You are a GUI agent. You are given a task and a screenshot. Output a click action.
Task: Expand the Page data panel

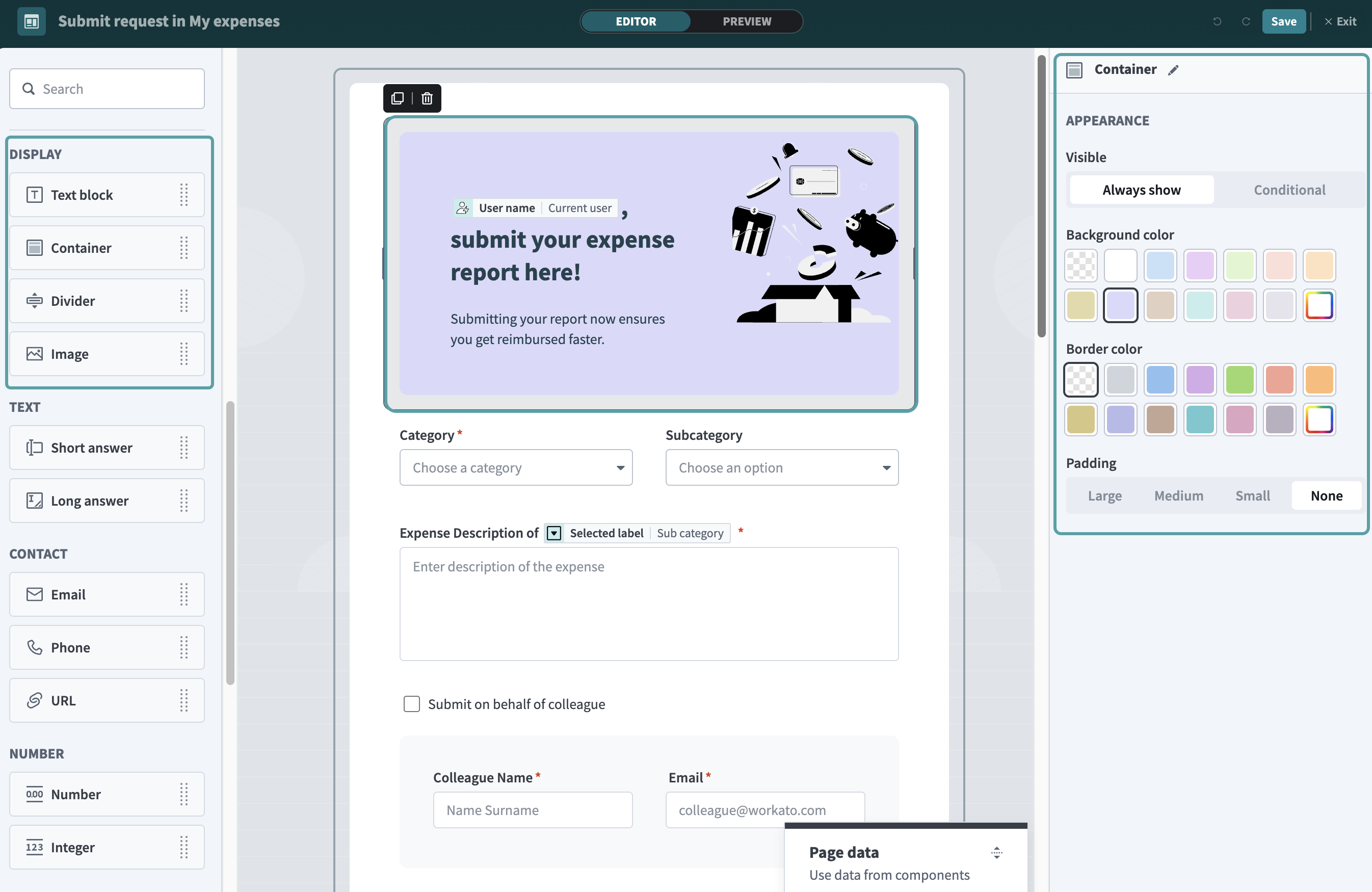[996, 852]
